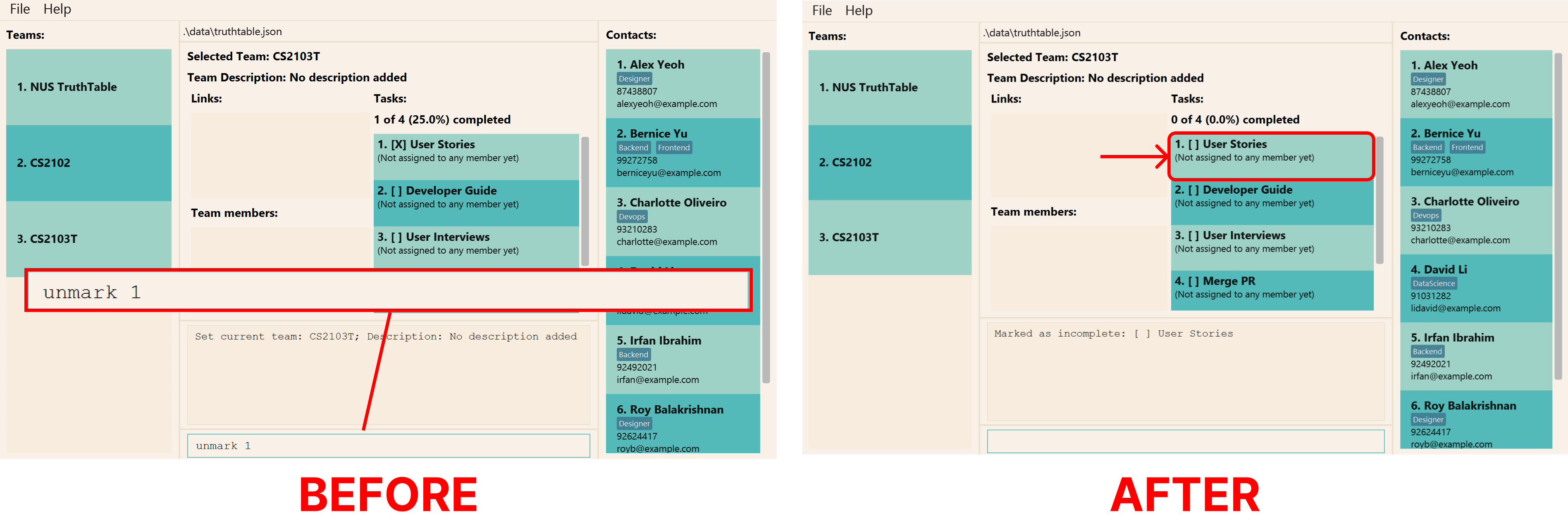Open File menu in AFTER window
1568x530 pixels.
tap(822, 10)
